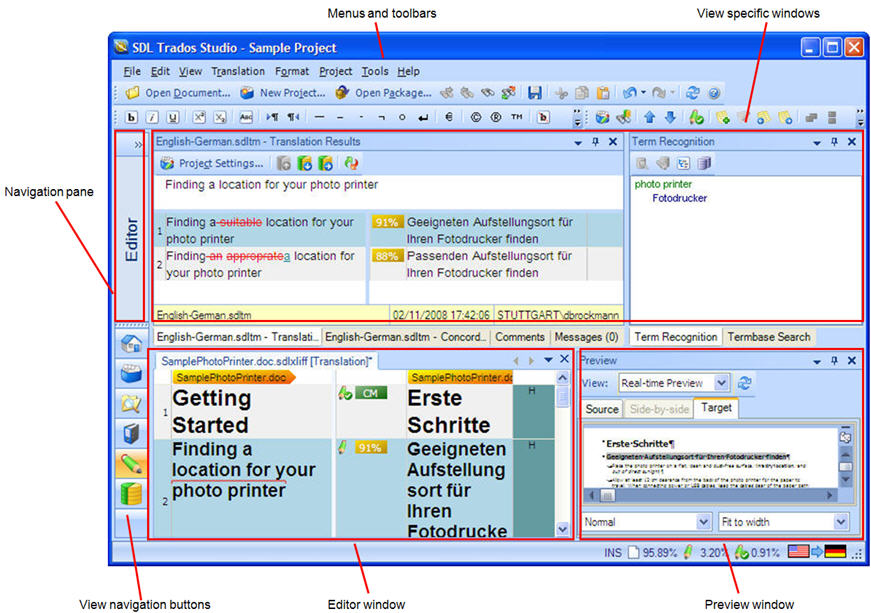Screen dimensions: 871x613
Task: Expand formatting toolbar overflow options
Action: (578, 118)
